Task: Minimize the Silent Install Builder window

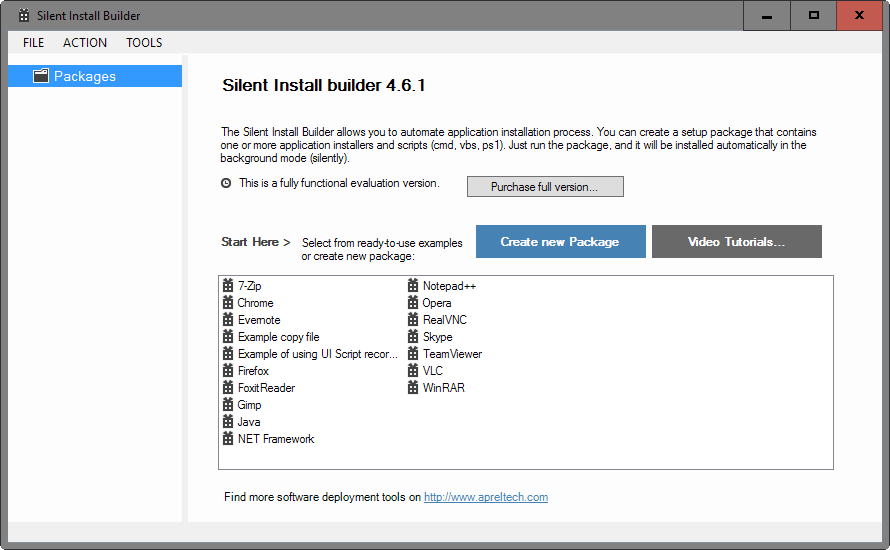Action: tap(767, 15)
